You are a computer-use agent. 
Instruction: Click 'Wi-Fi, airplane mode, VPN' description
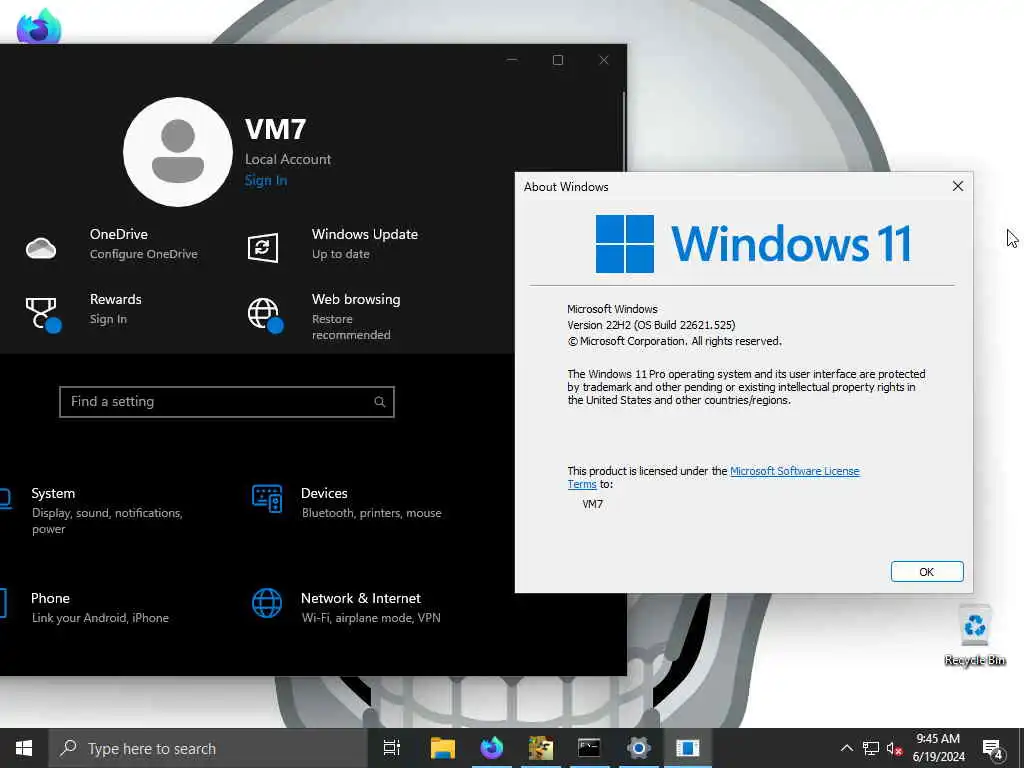coord(371,617)
